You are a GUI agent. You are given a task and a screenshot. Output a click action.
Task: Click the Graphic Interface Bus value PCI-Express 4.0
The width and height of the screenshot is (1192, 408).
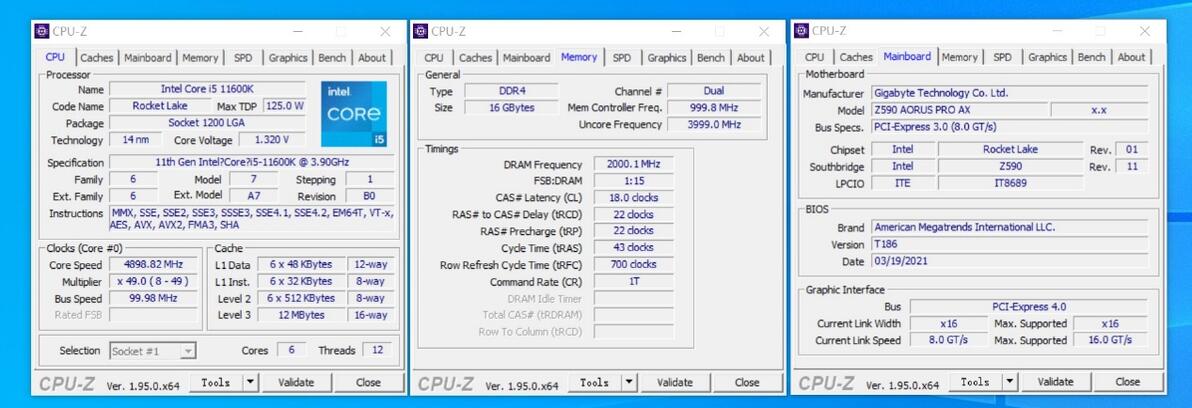tap(1029, 307)
